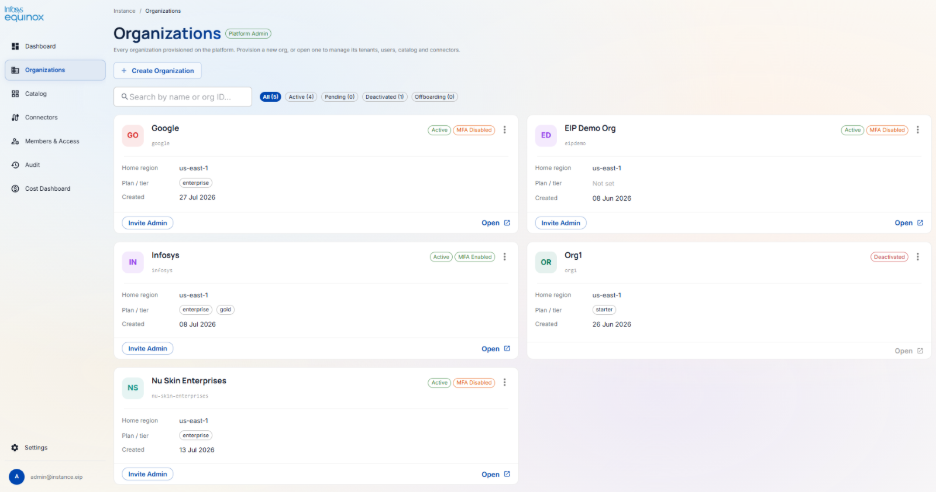This screenshot has width=936, height=492.
Task: Click the admin@instance.eip account label
Action: coord(56,477)
